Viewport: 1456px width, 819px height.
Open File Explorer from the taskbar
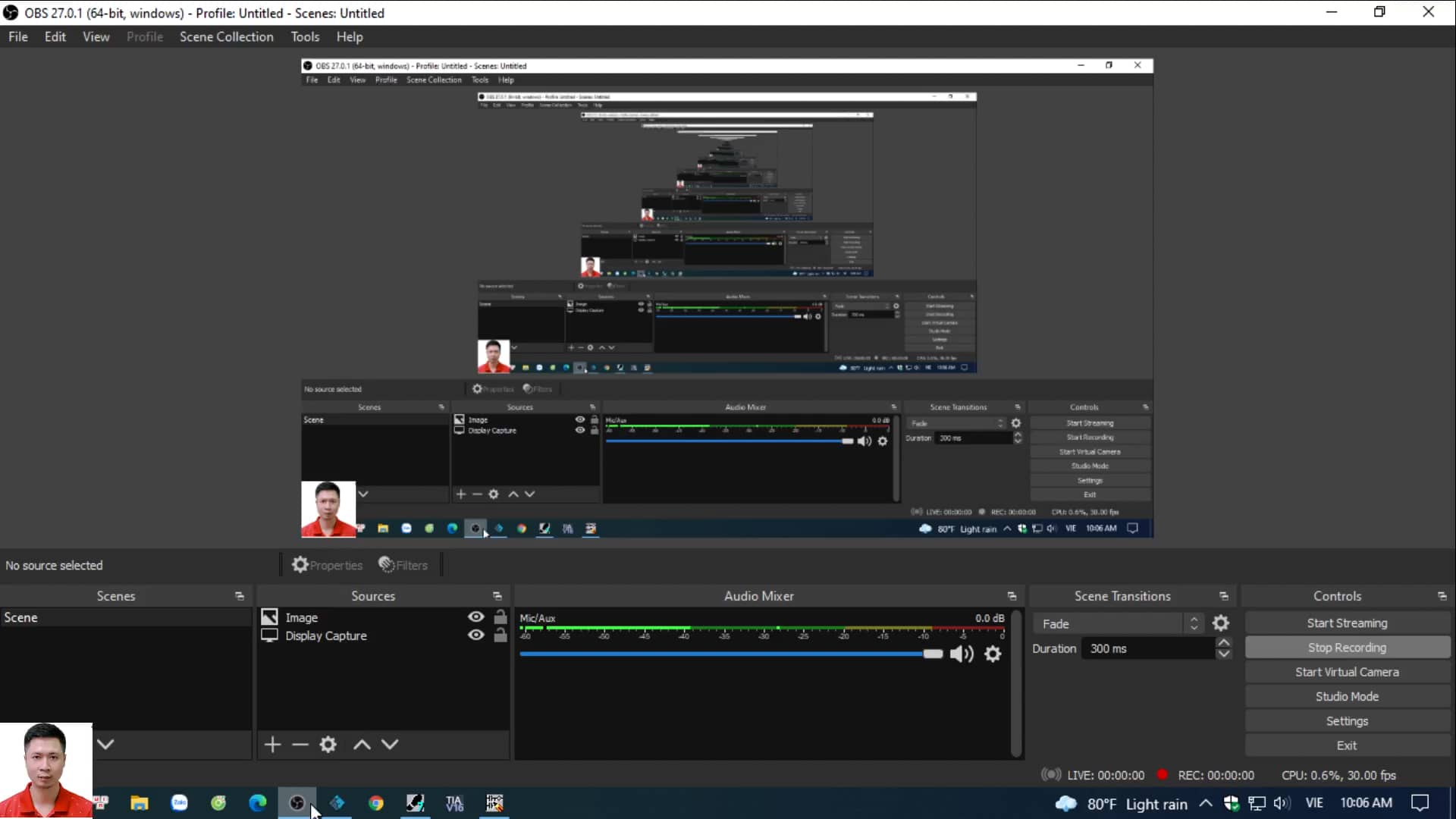pos(140,803)
